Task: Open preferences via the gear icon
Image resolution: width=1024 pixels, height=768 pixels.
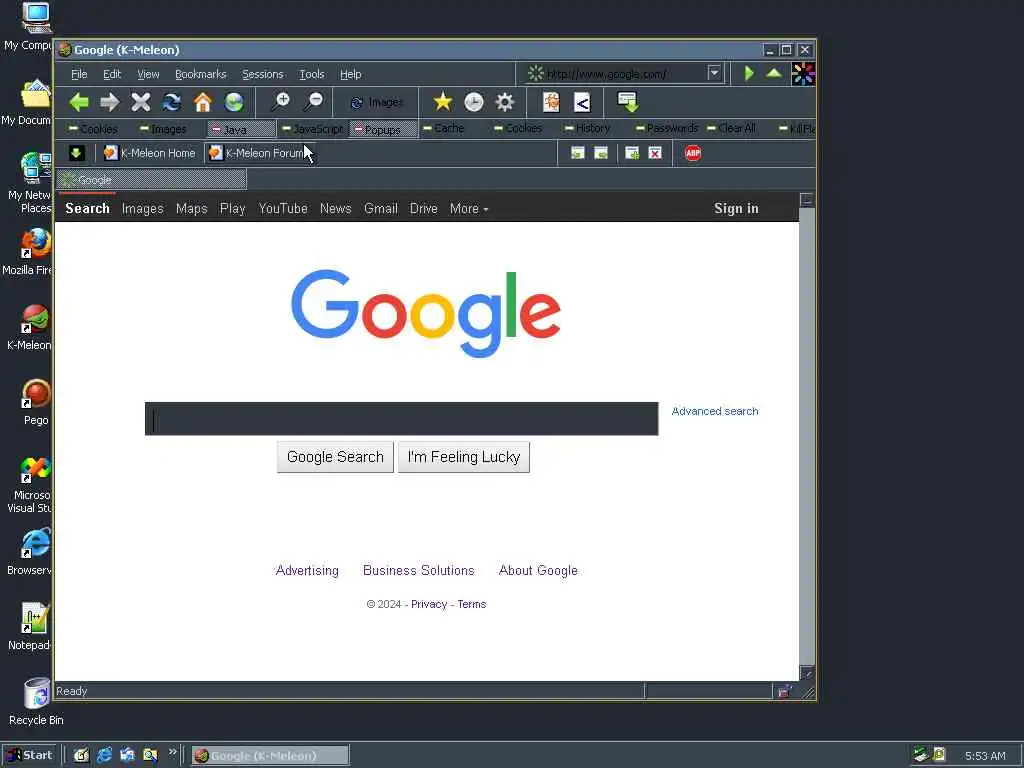Action: pyautogui.click(x=505, y=102)
